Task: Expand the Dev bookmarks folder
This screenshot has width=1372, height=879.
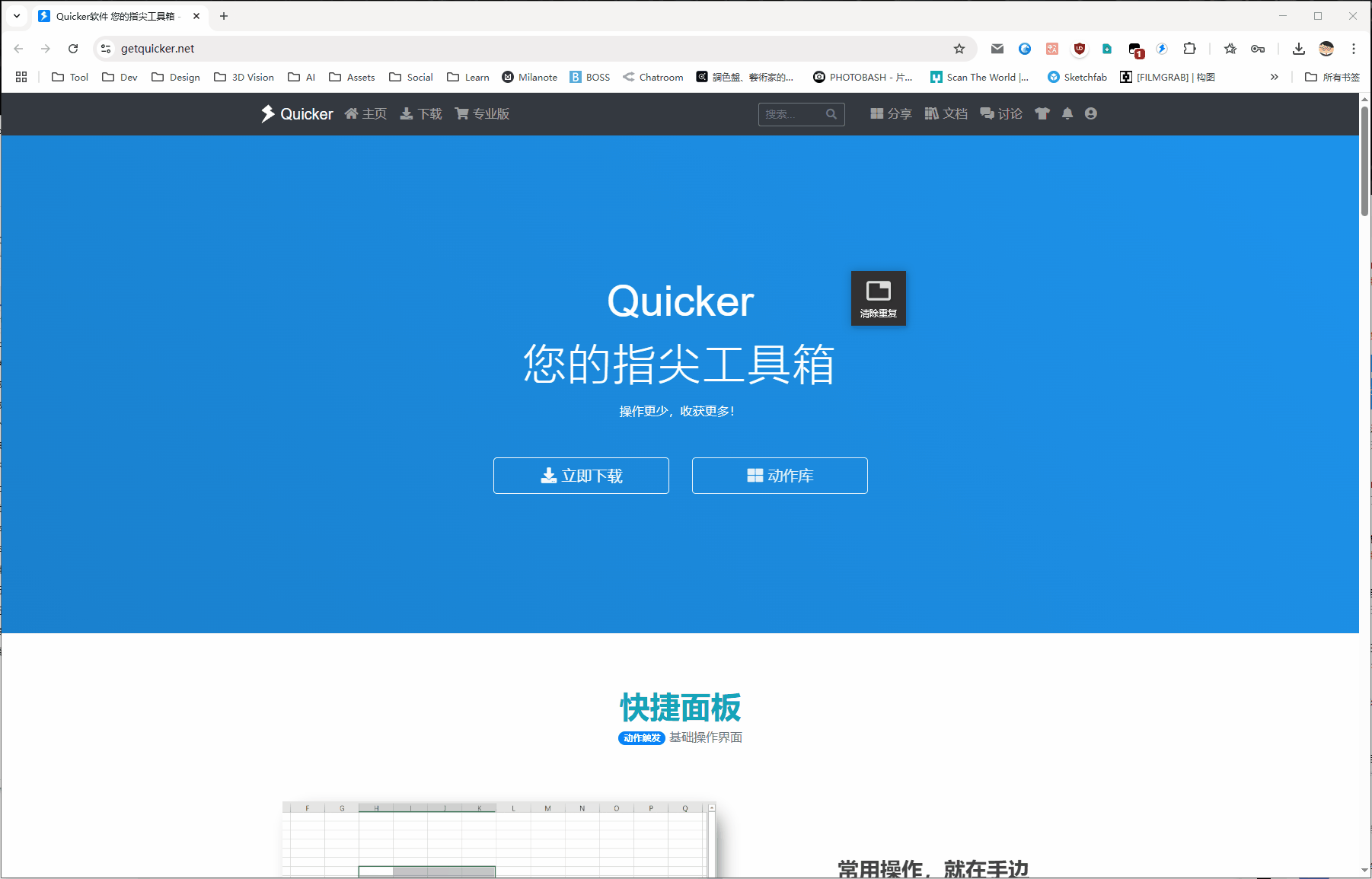Action: click(x=120, y=77)
